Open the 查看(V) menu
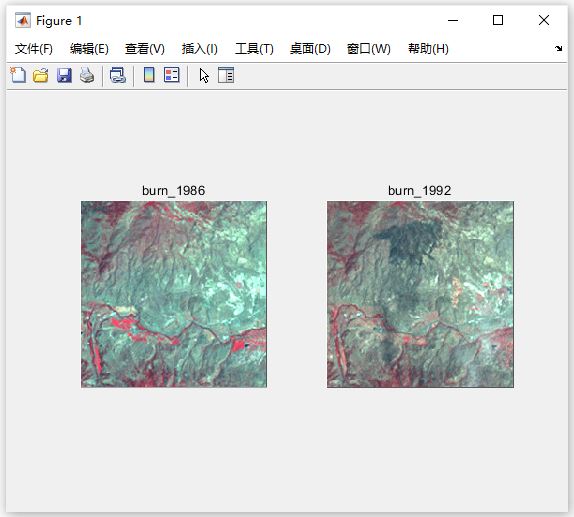Viewport: 574px width, 517px height. click(145, 49)
